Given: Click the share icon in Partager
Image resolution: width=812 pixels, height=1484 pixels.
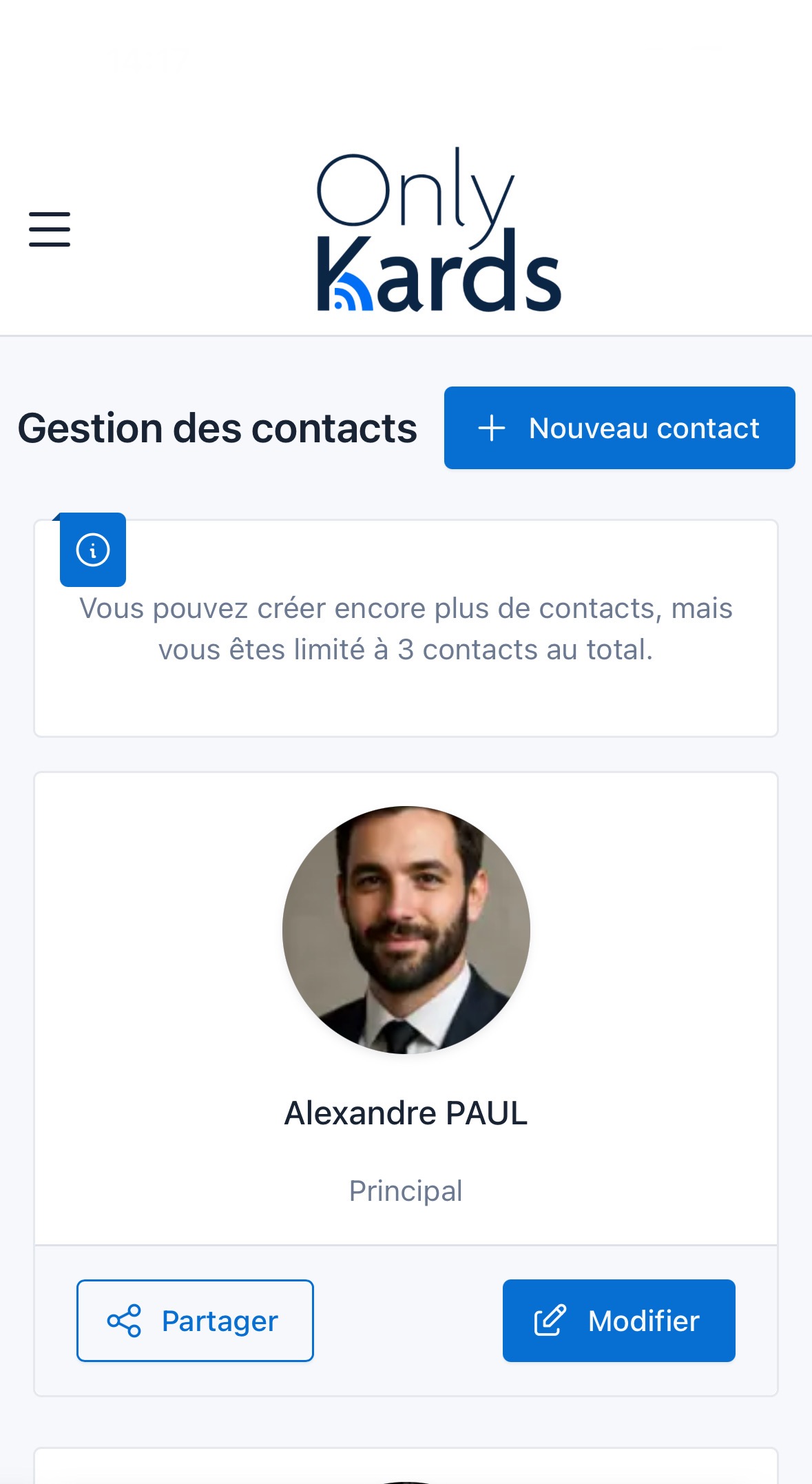Looking at the screenshot, I should click(124, 1321).
